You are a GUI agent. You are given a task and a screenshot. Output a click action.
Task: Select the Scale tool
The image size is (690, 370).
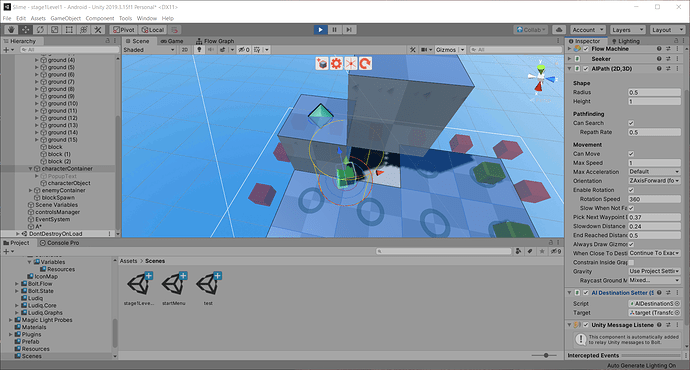[55, 29]
